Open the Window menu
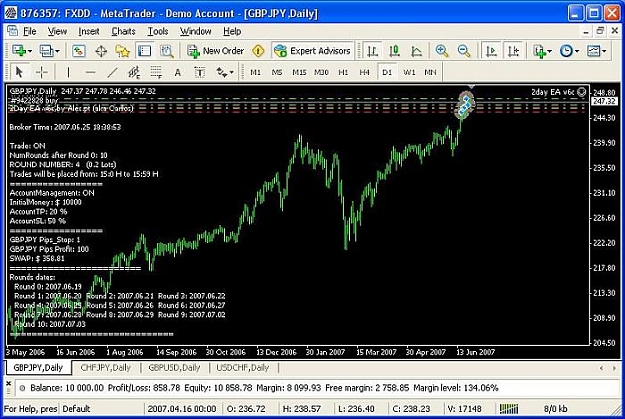The width and height of the screenshot is (625, 419). [x=195, y=31]
